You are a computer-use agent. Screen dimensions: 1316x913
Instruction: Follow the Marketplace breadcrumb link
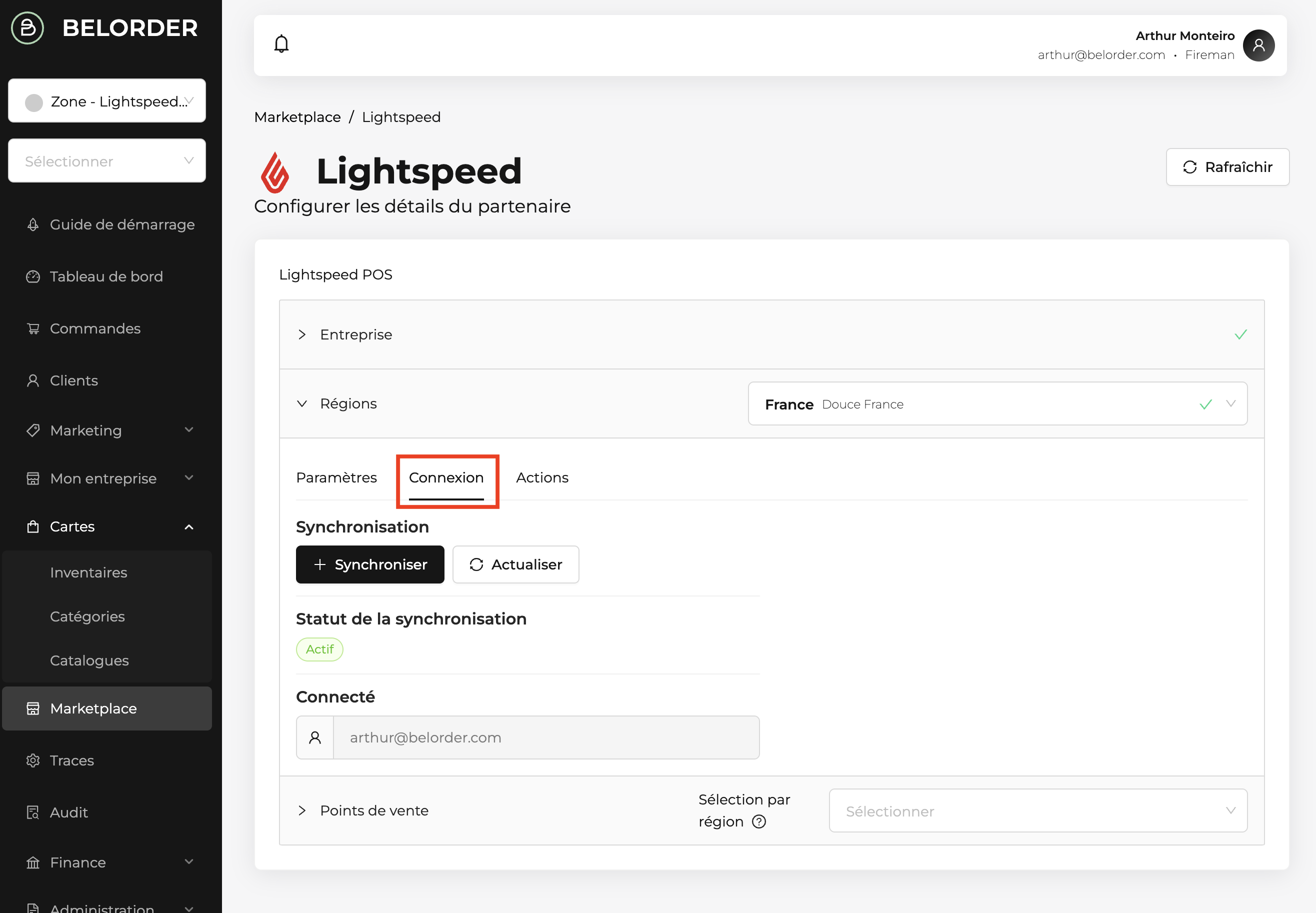pos(297,117)
